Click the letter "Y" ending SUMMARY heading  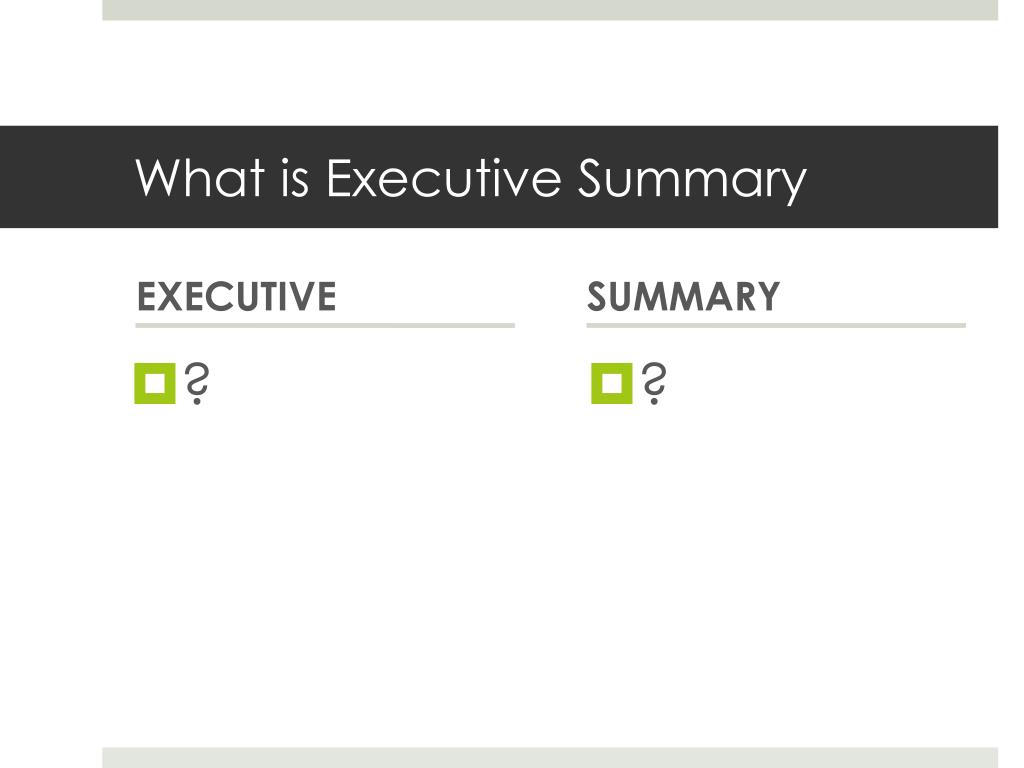(x=769, y=296)
